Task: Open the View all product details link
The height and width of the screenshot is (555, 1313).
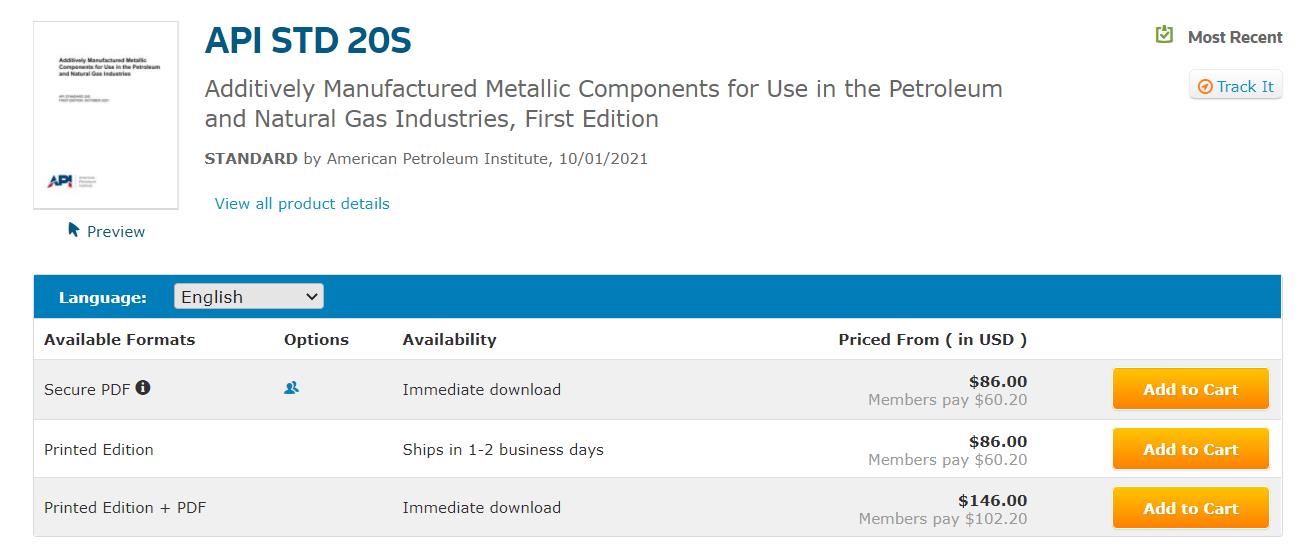Action: [302, 204]
